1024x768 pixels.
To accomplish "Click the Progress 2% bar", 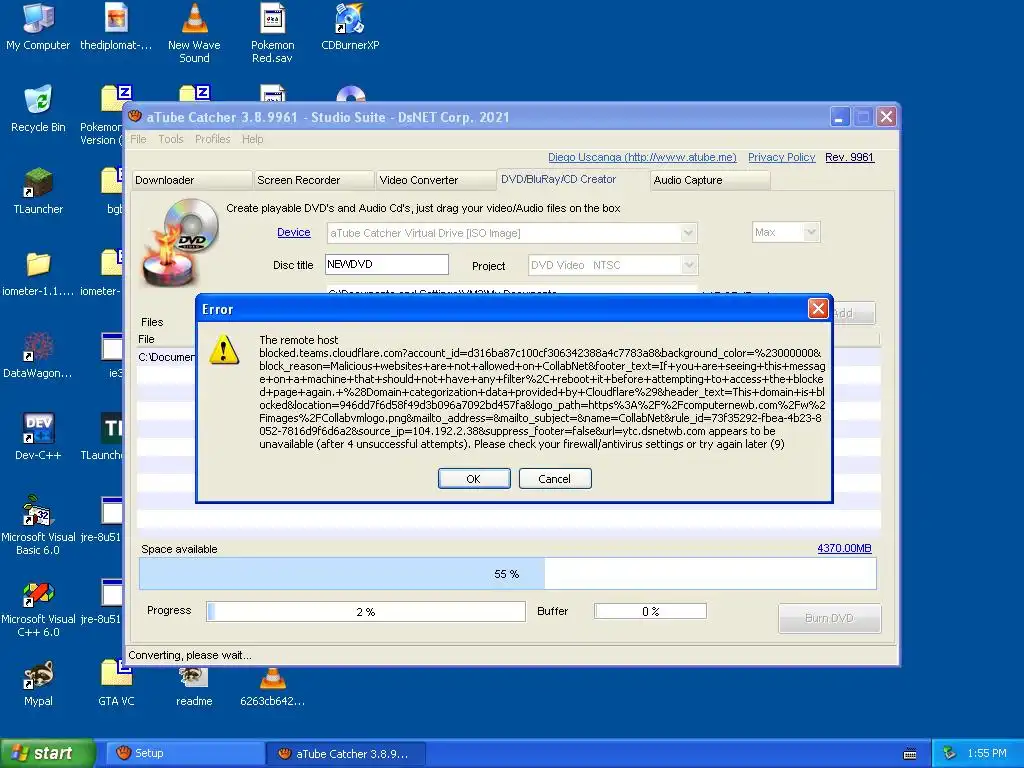I will (x=366, y=612).
